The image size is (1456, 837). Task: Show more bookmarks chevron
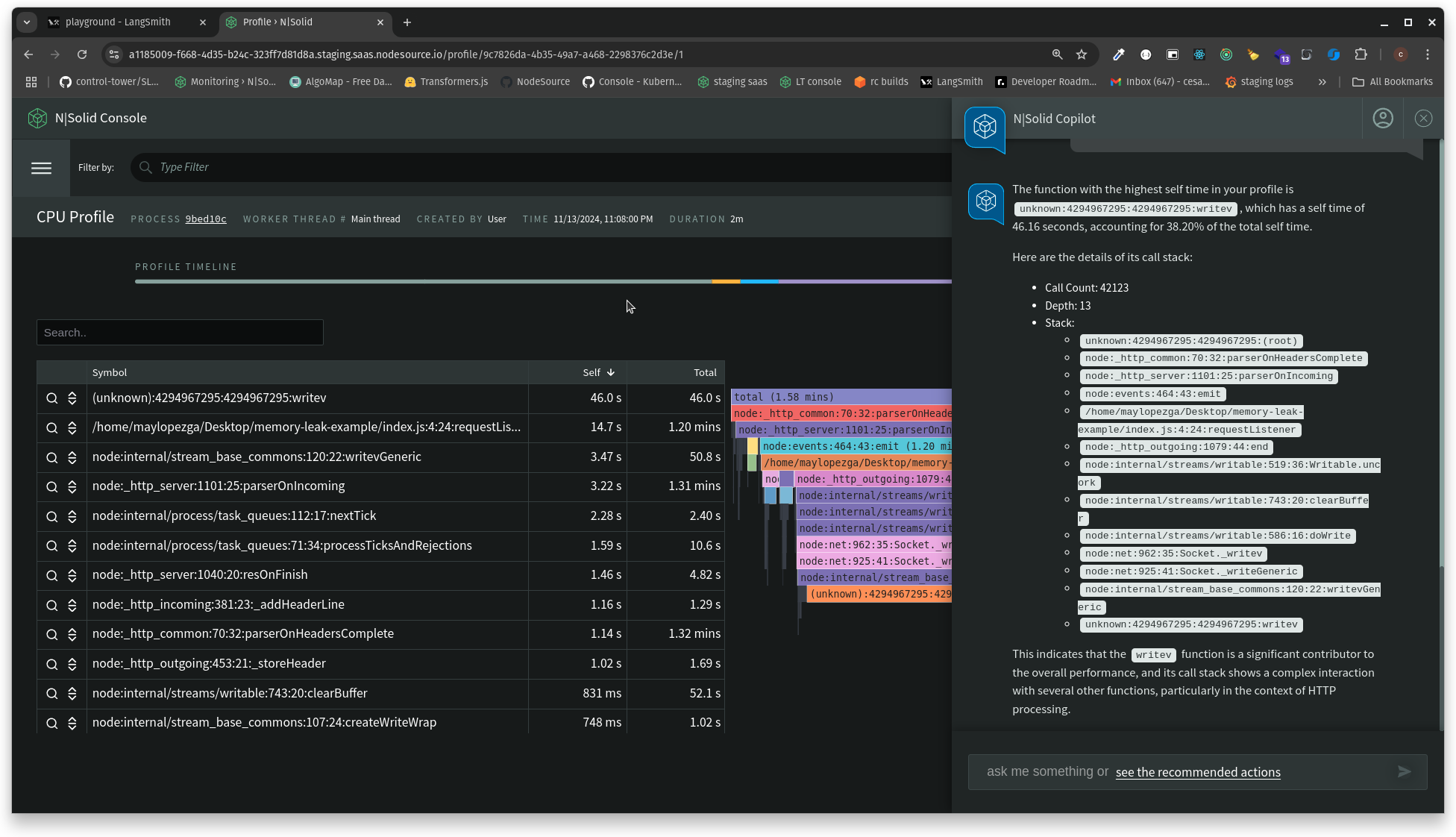pyautogui.click(x=1322, y=82)
